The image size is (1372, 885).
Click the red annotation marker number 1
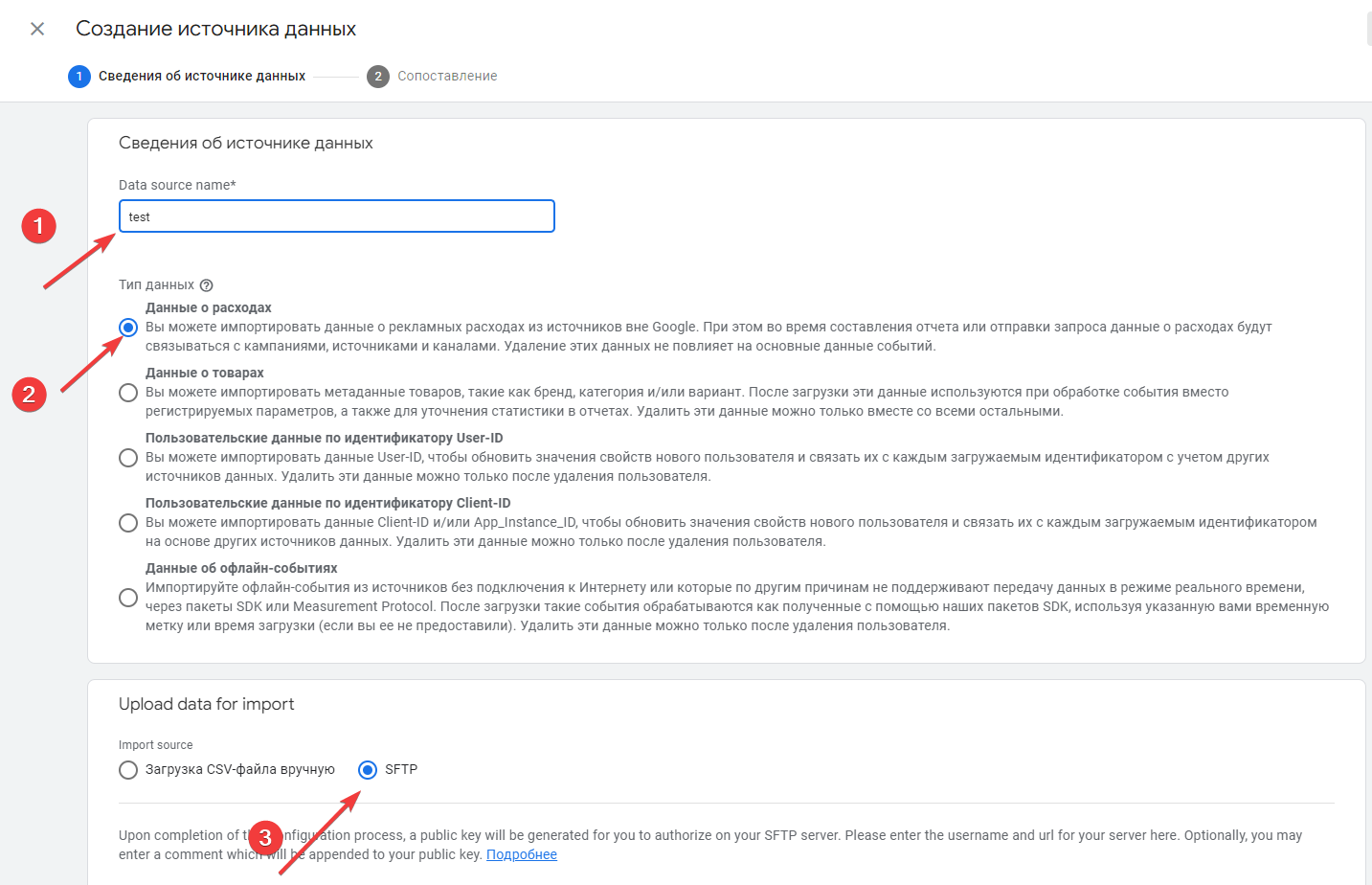point(39,226)
